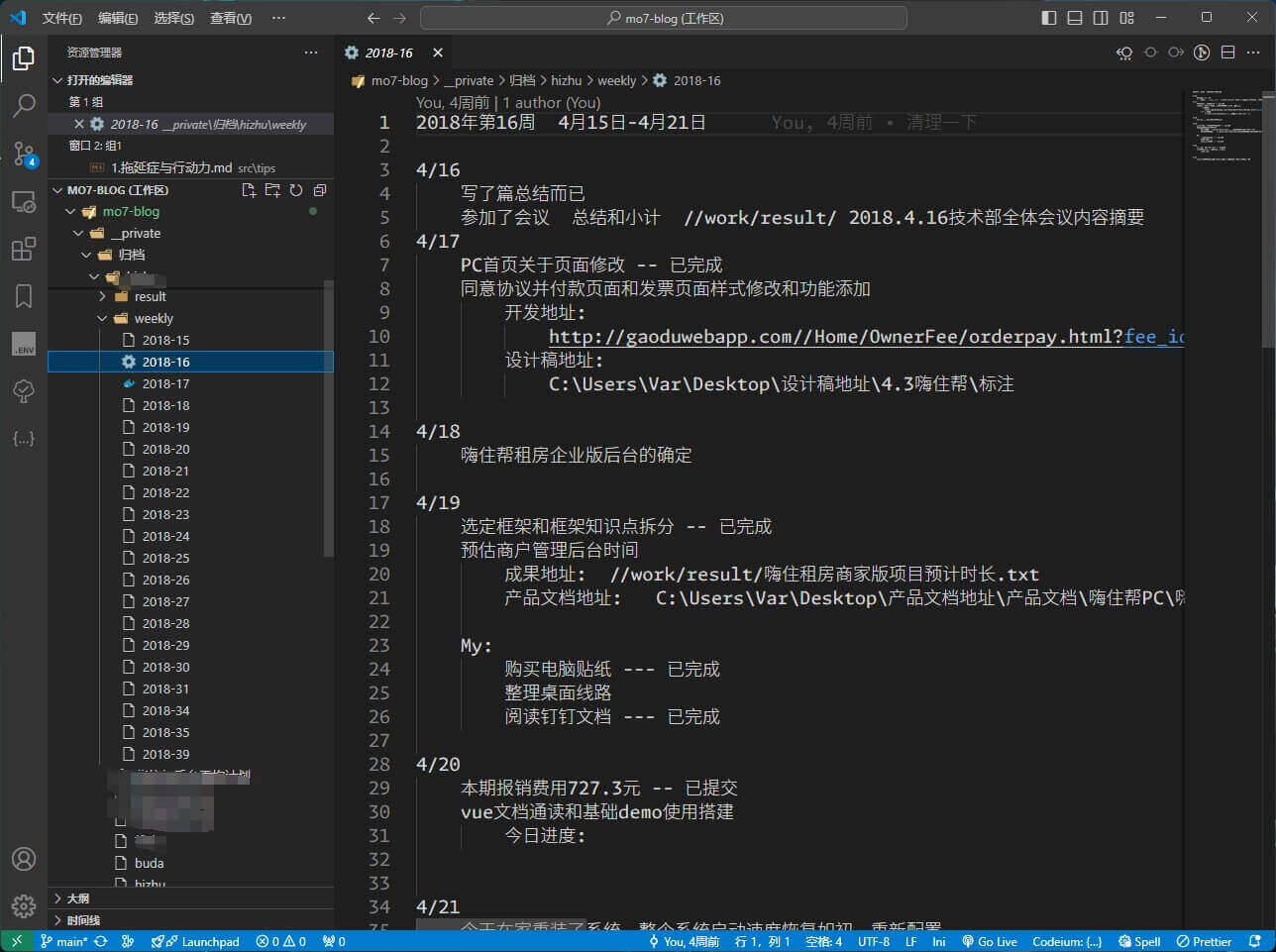Open the 选择(S) menu
The width and height of the screenshot is (1276, 952).
tap(174, 18)
